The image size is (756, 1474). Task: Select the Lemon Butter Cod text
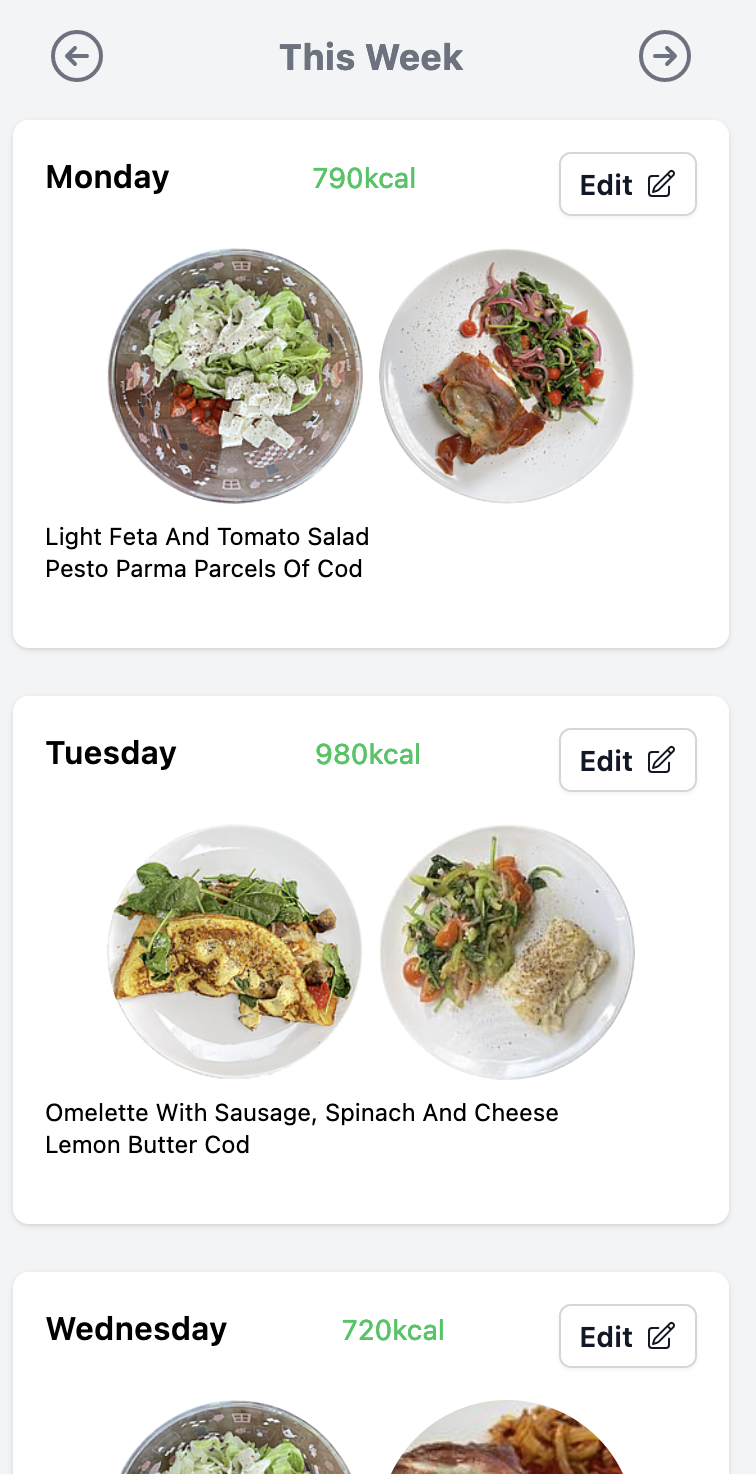point(148,1145)
